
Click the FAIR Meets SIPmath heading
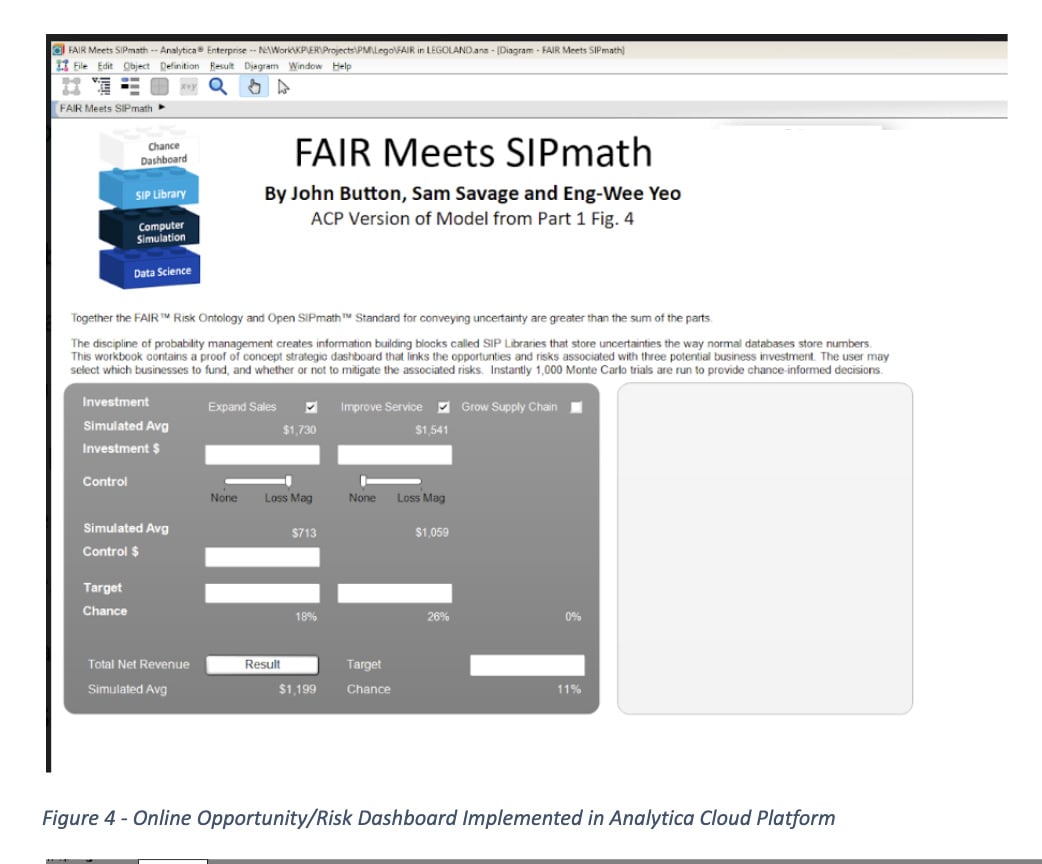point(473,152)
